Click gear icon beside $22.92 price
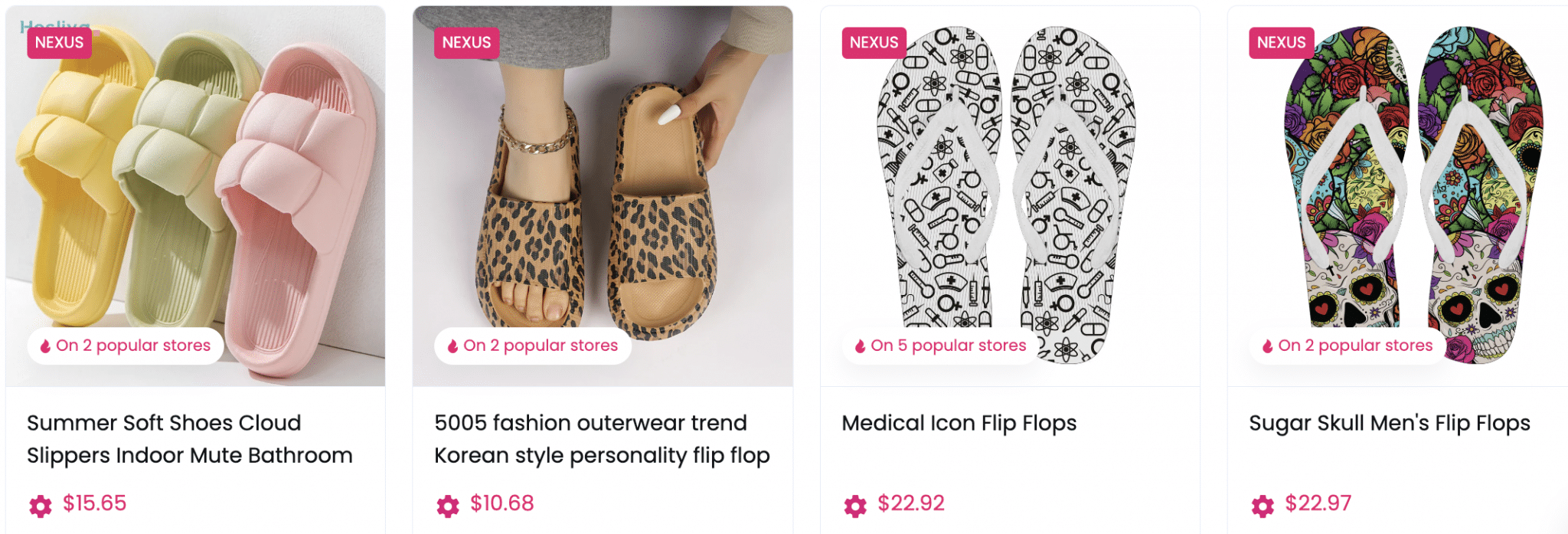Viewport: 1568px width, 534px height. coord(855,506)
